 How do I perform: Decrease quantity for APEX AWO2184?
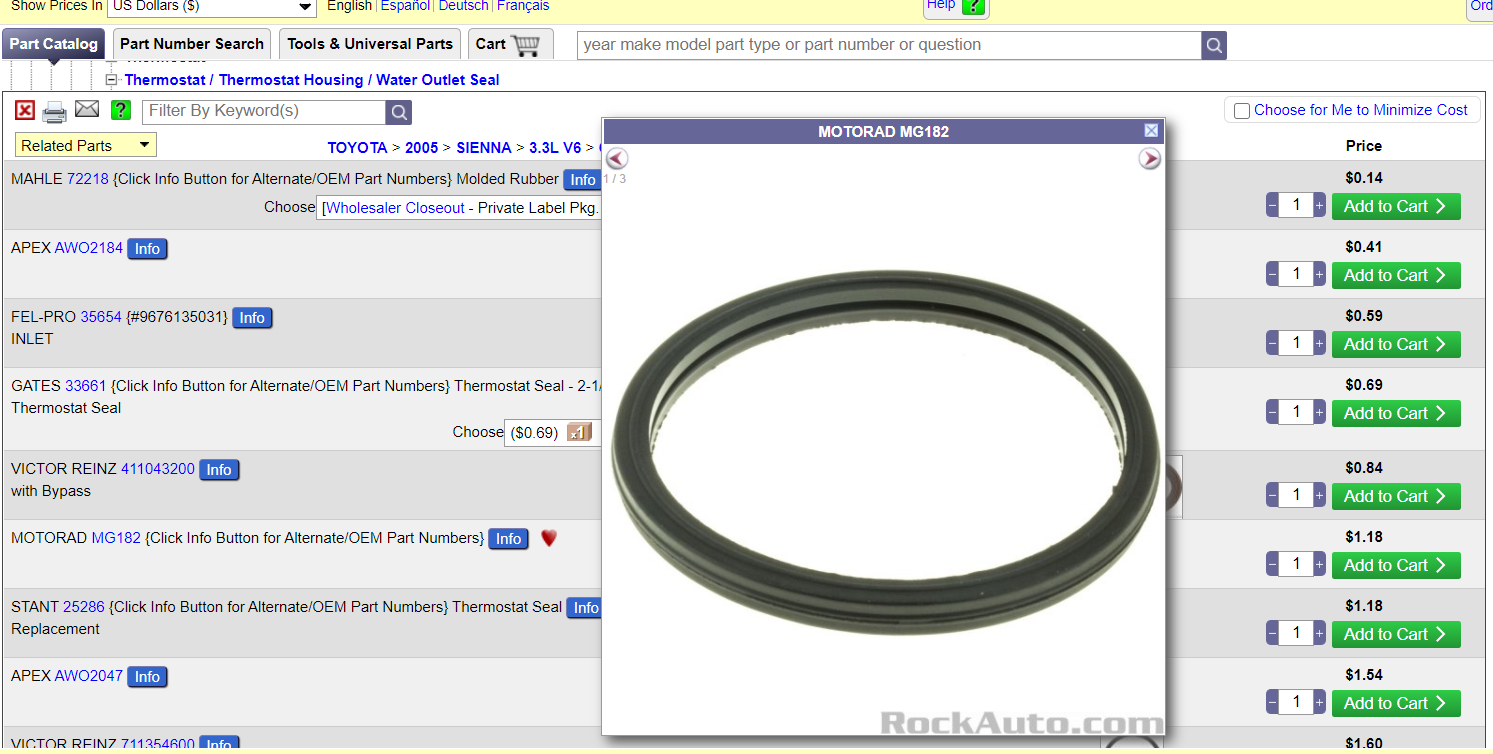tap(1272, 275)
